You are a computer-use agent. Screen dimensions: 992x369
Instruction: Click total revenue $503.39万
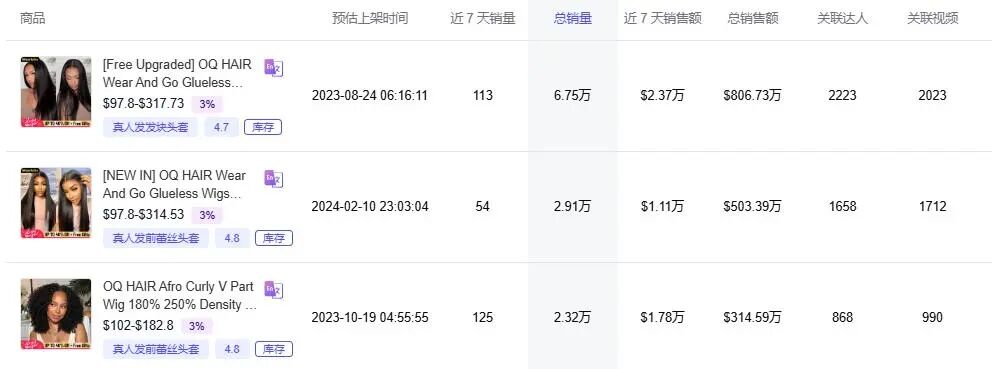pyautogui.click(x=753, y=206)
